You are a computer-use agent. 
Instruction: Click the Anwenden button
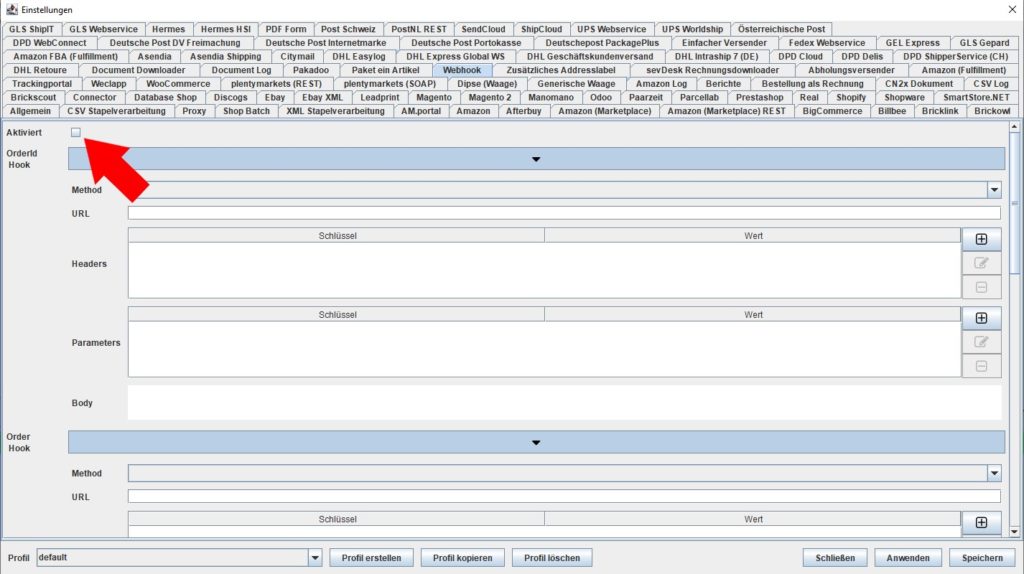tap(907, 558)
